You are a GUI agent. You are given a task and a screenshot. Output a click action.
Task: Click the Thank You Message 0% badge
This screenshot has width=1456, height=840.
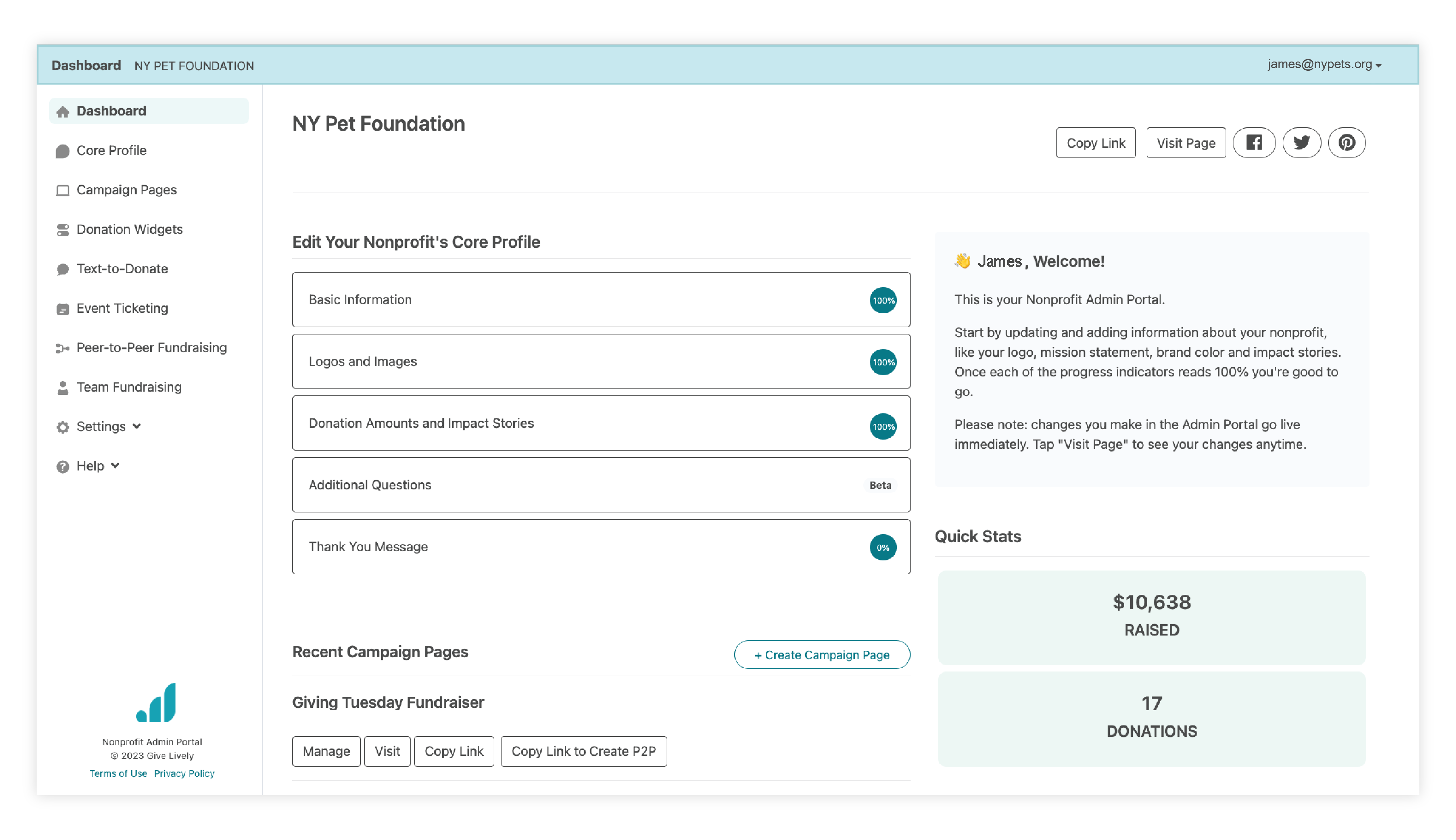pos(883,547)
